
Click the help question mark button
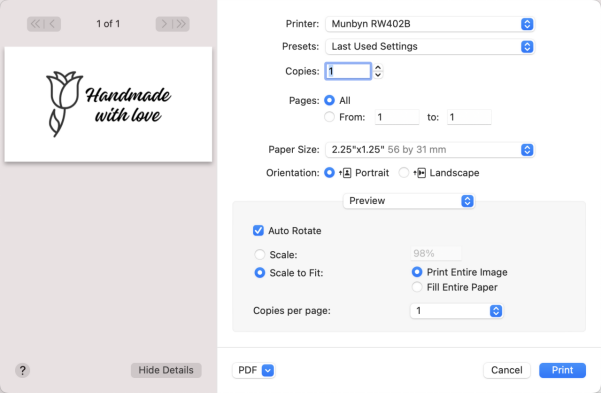click(23, 370)
